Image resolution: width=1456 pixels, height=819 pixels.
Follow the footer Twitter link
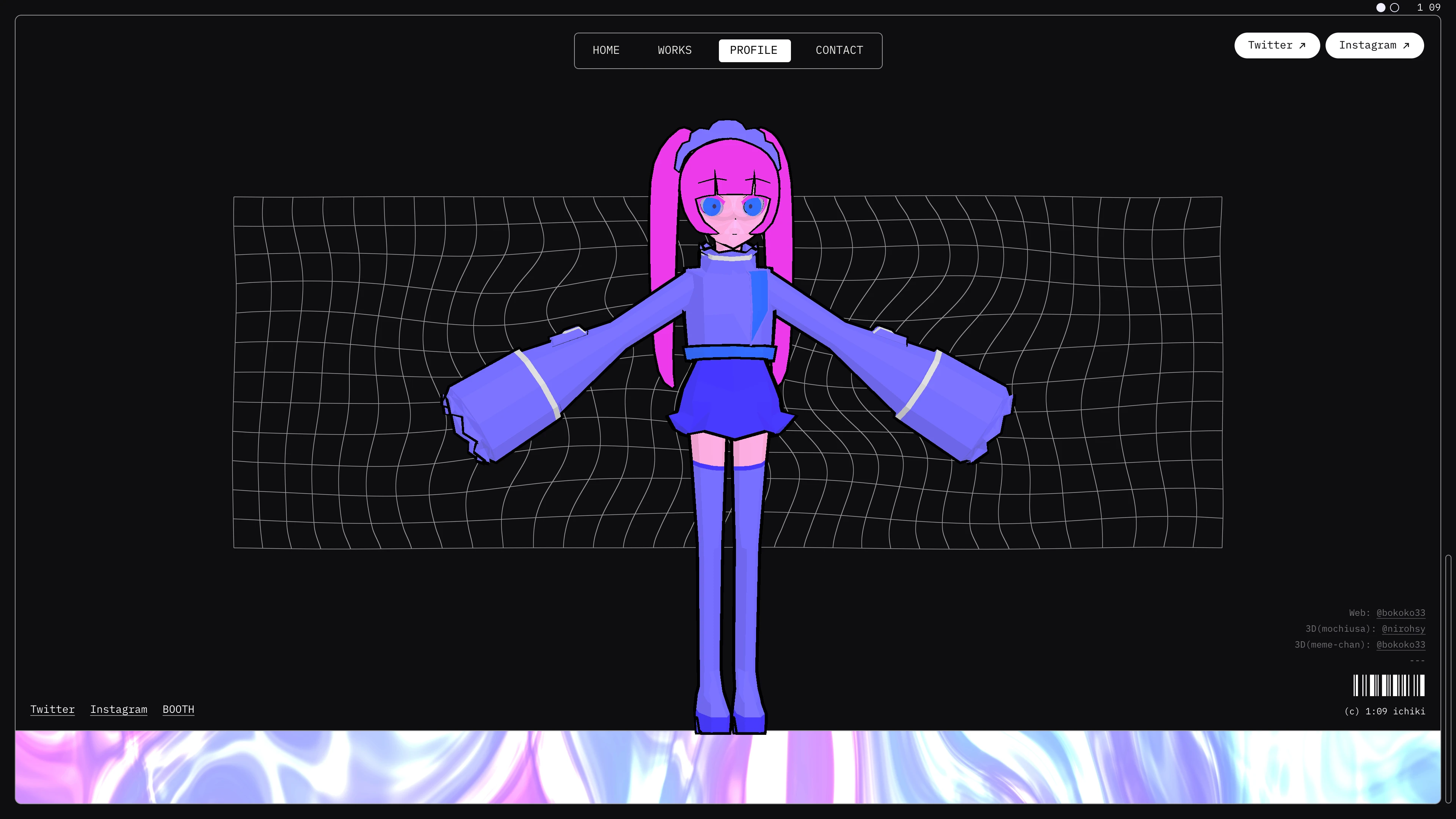pyautogui.click(x=53, y=709)
